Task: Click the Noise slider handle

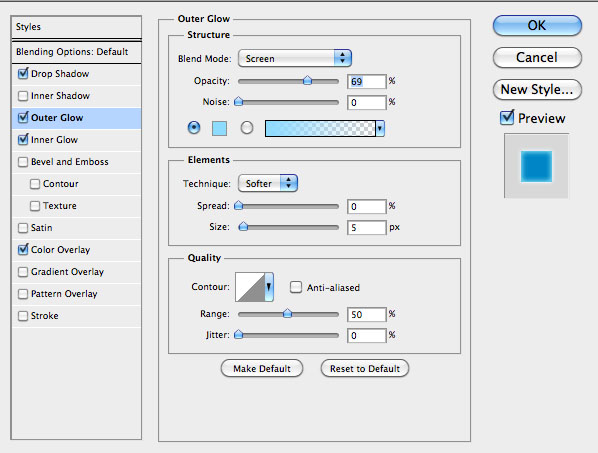Action: (239, 101)
